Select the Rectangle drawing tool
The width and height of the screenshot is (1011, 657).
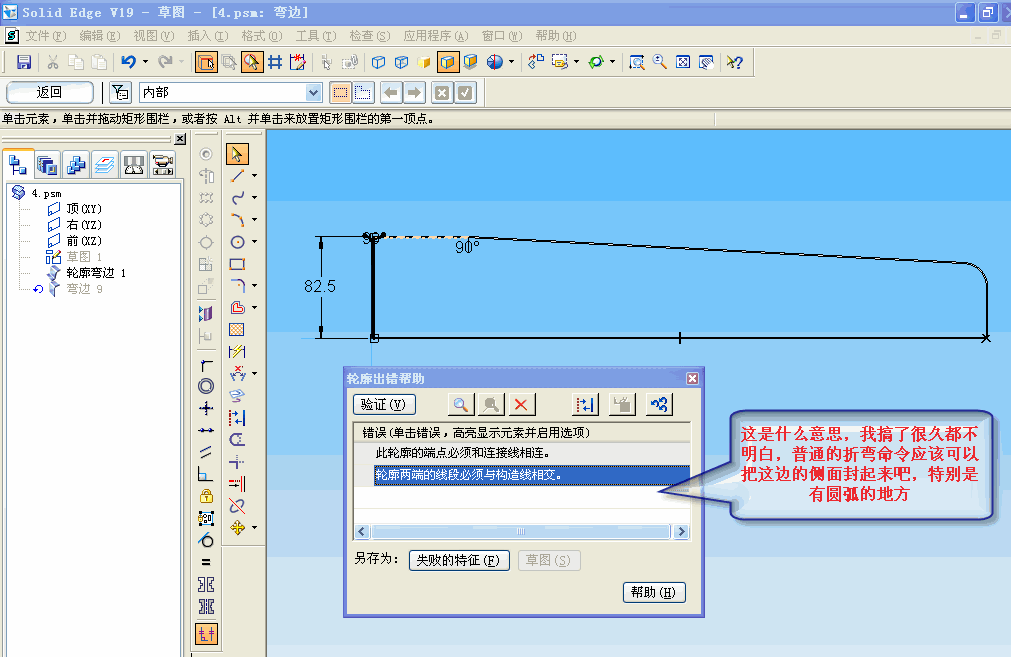[237, 264]
